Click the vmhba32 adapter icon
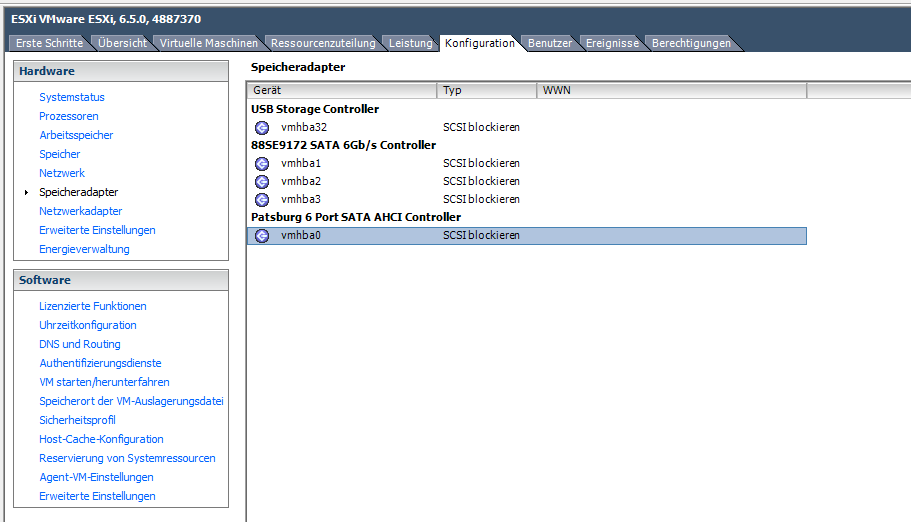Image resolution: width=911 pixels, height=522 pixels. click(x=262, y=127)
